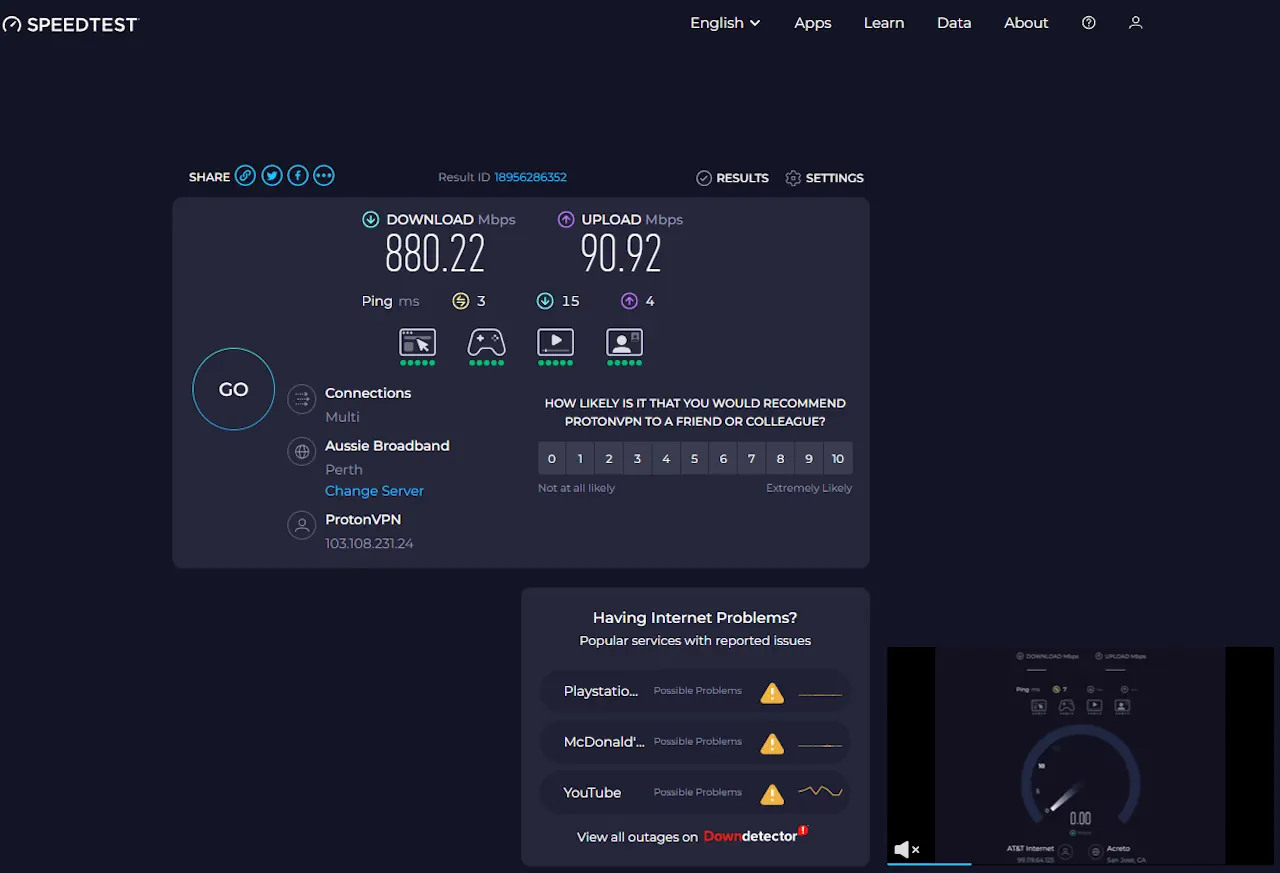Click the 90.92 upload speed value

(621, 254)
